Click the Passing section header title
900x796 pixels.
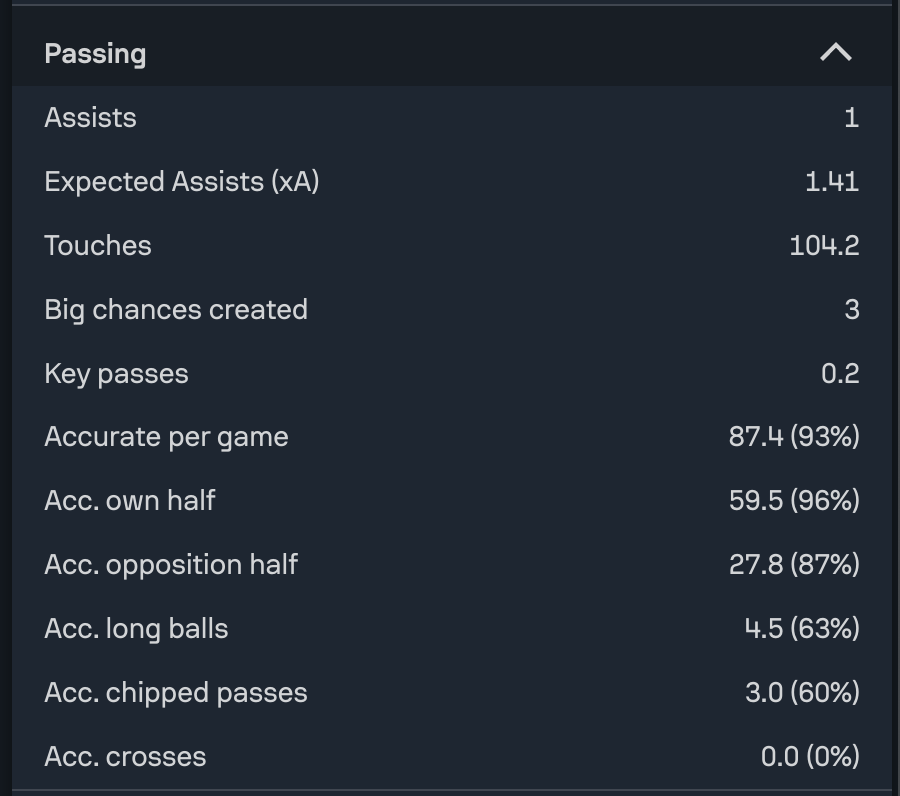[x=95, y=54]
